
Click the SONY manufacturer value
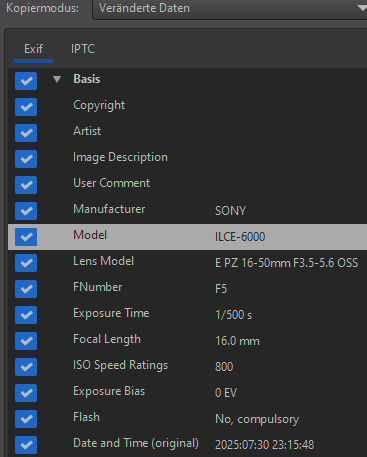tap(230, 211)
